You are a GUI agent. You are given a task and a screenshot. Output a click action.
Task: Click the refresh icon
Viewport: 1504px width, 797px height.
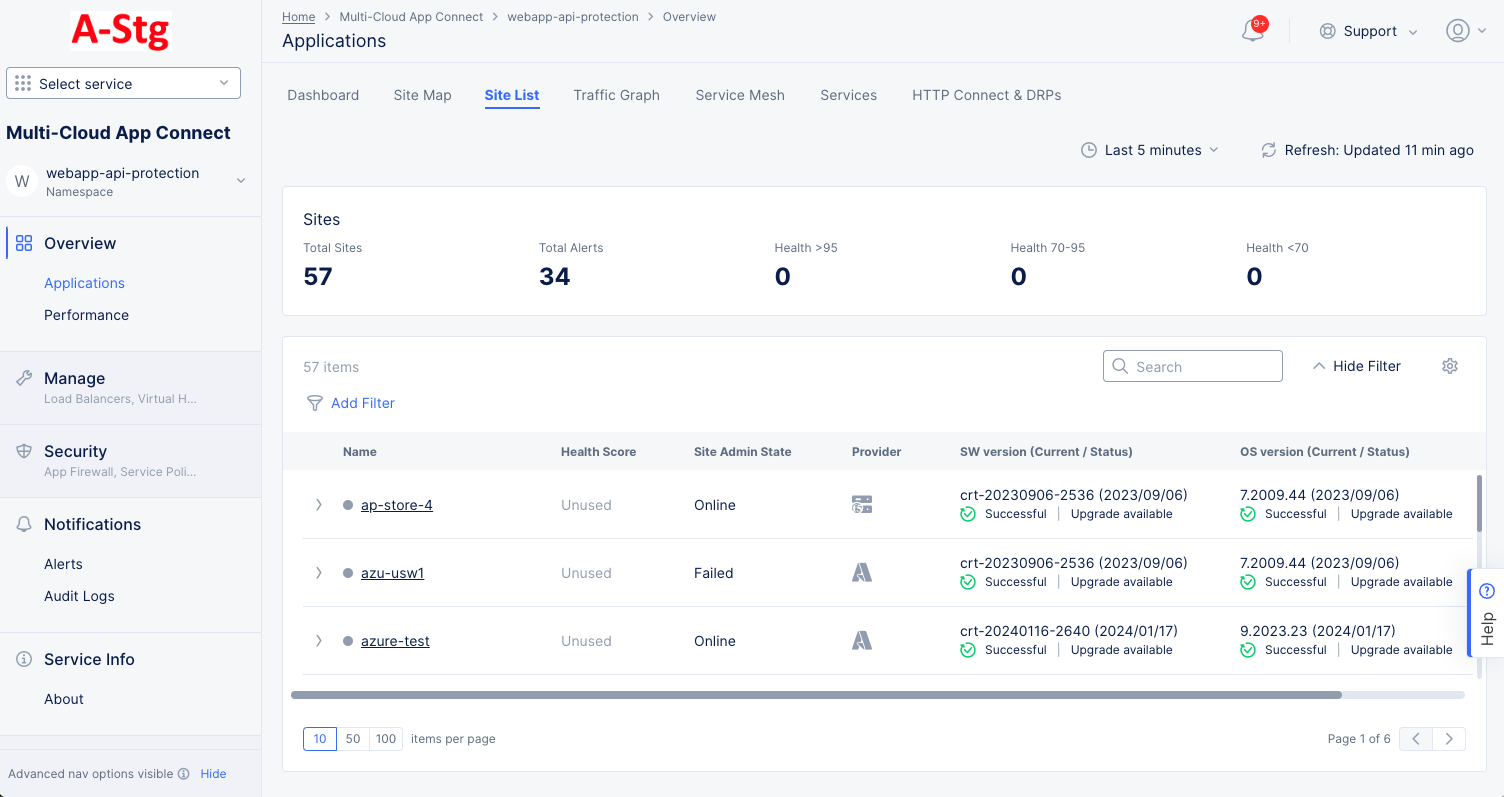coord(1268,150)
